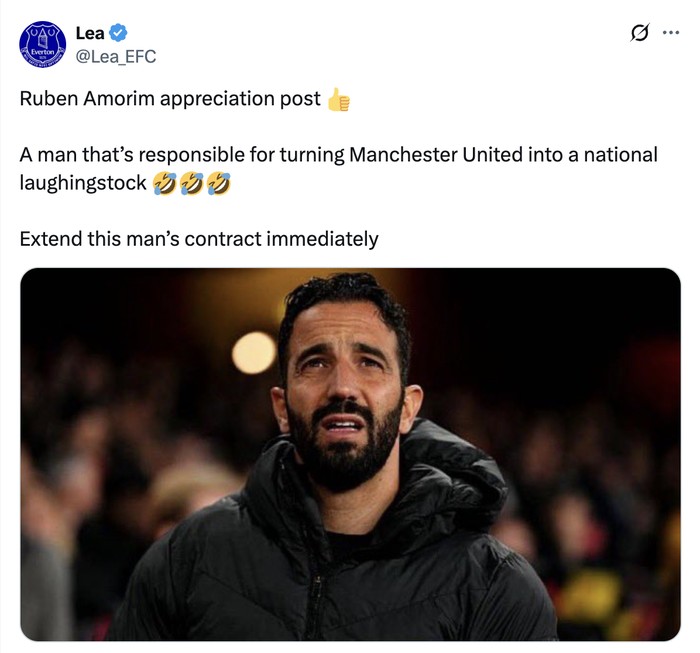Screen dimensions: 700x653
Task: Click the Everton crest profile avatar
Action: click(x=44, y=46)
